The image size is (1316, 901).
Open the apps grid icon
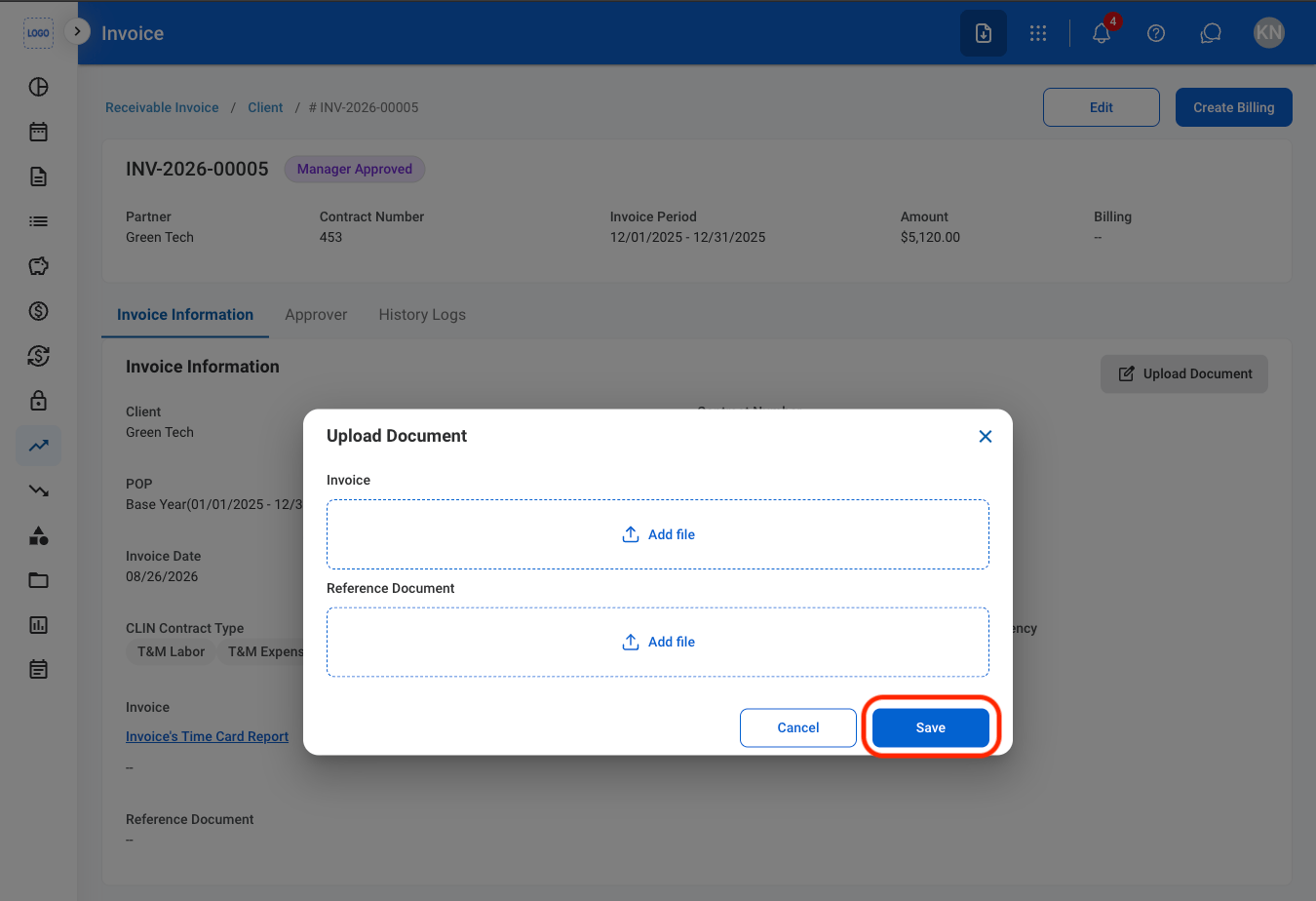[1038, 33]
